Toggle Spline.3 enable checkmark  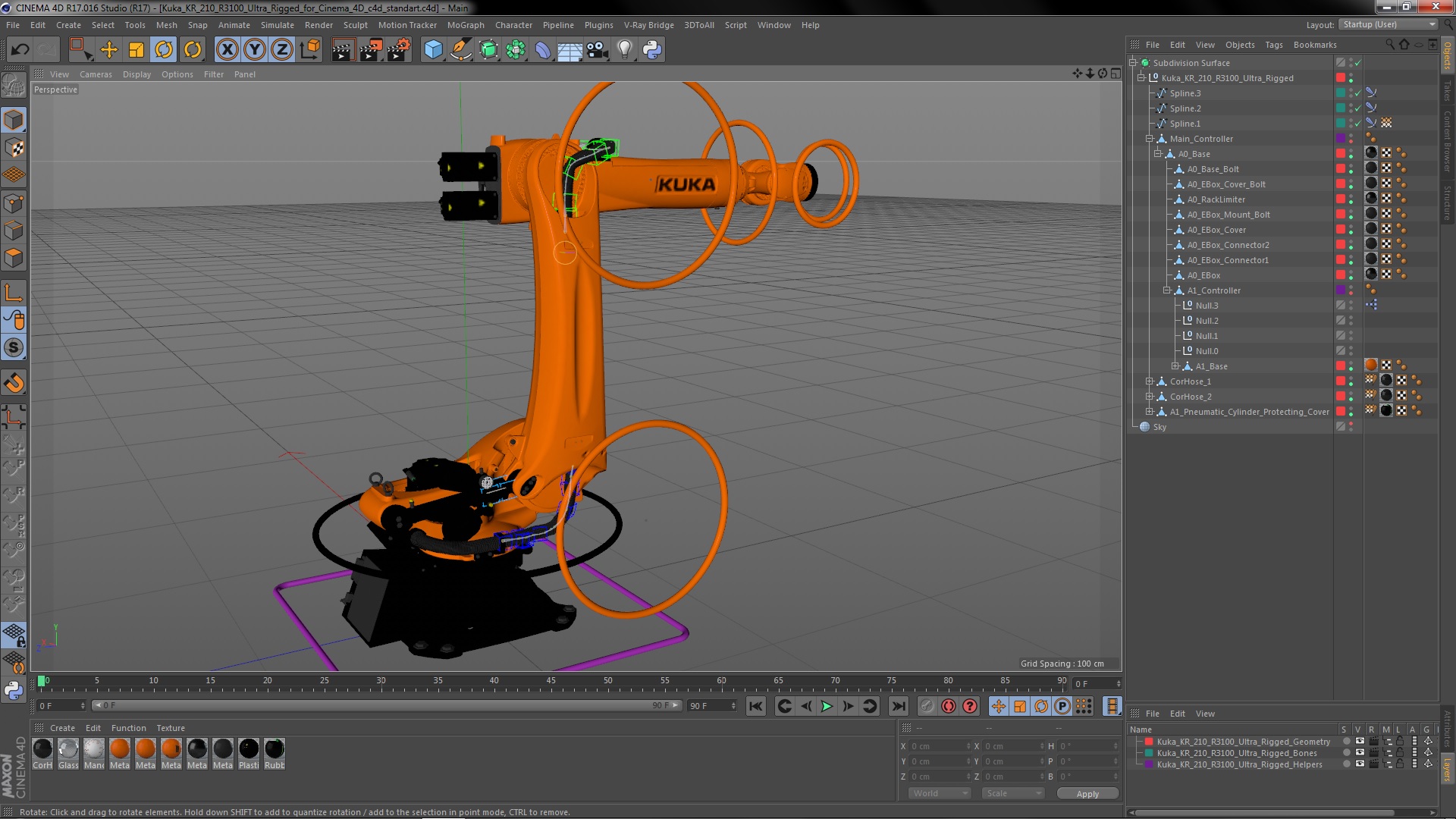[x=1358, y=93]
